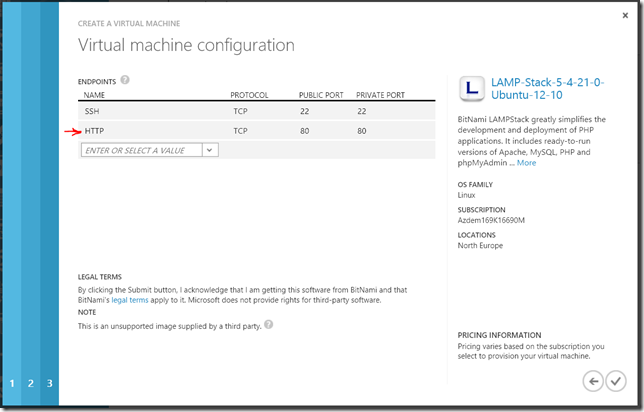
Task: Click the PUBLIC PORT column header
Action: (x=321, y=95)
